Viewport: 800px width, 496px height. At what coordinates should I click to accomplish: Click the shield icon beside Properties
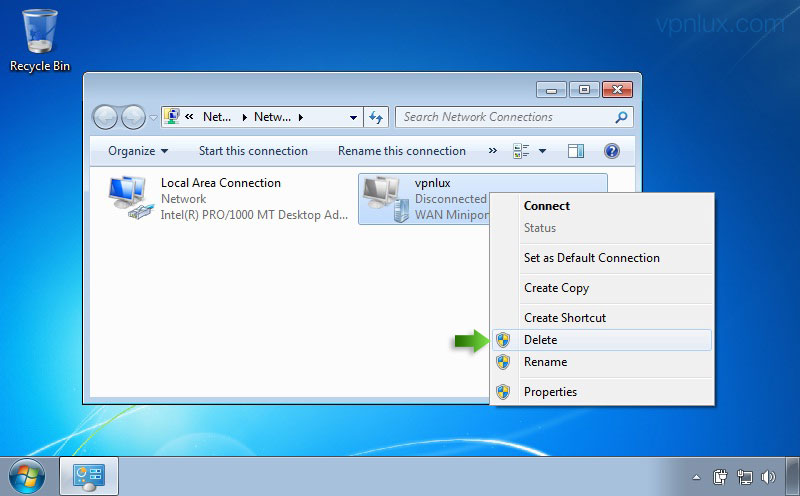click(503, 392)
